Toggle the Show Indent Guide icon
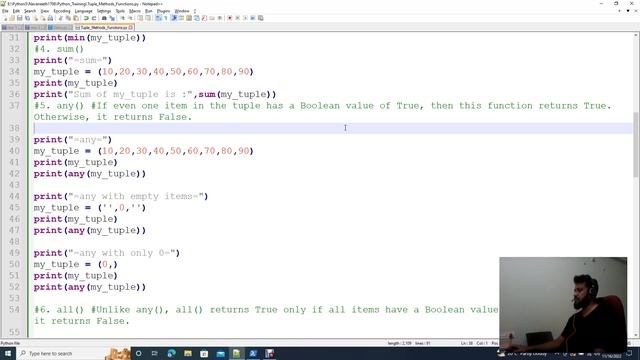This screenshot has width=640, height=360. (173, 18)
